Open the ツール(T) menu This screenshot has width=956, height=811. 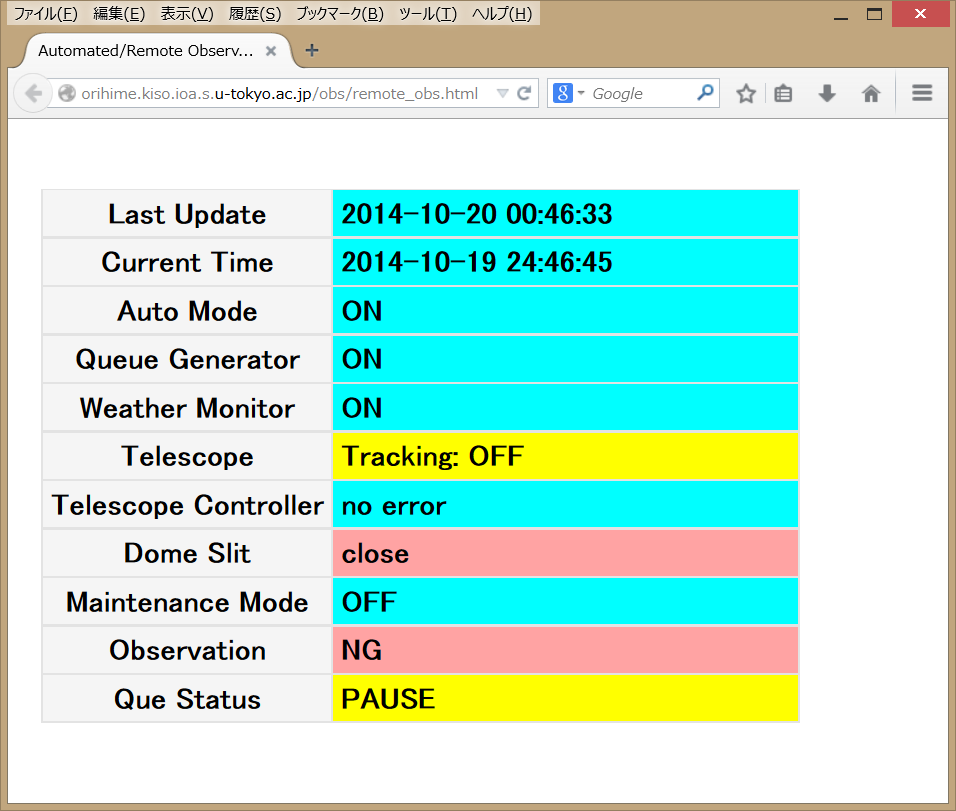click(427, 14)
